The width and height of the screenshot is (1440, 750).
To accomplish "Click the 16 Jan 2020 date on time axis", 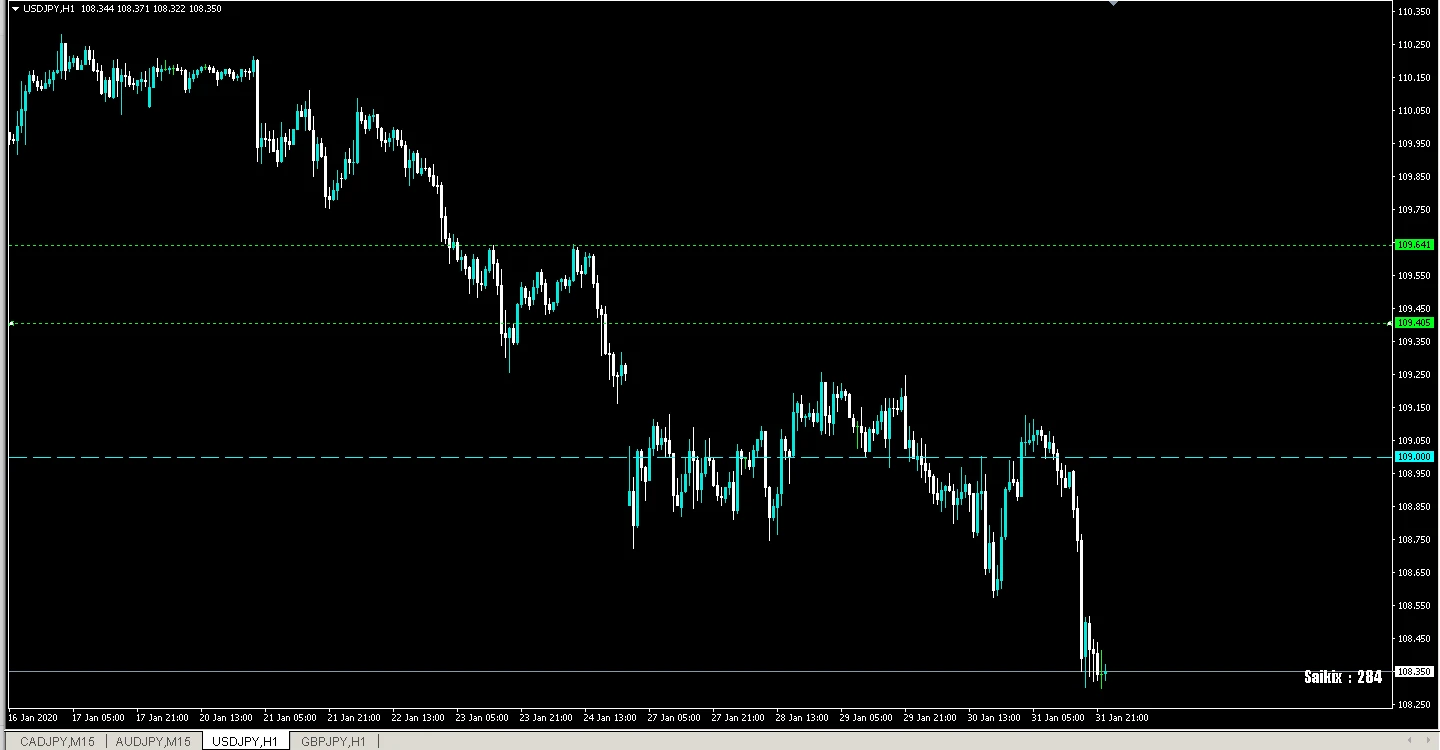I will coord(33,717).
